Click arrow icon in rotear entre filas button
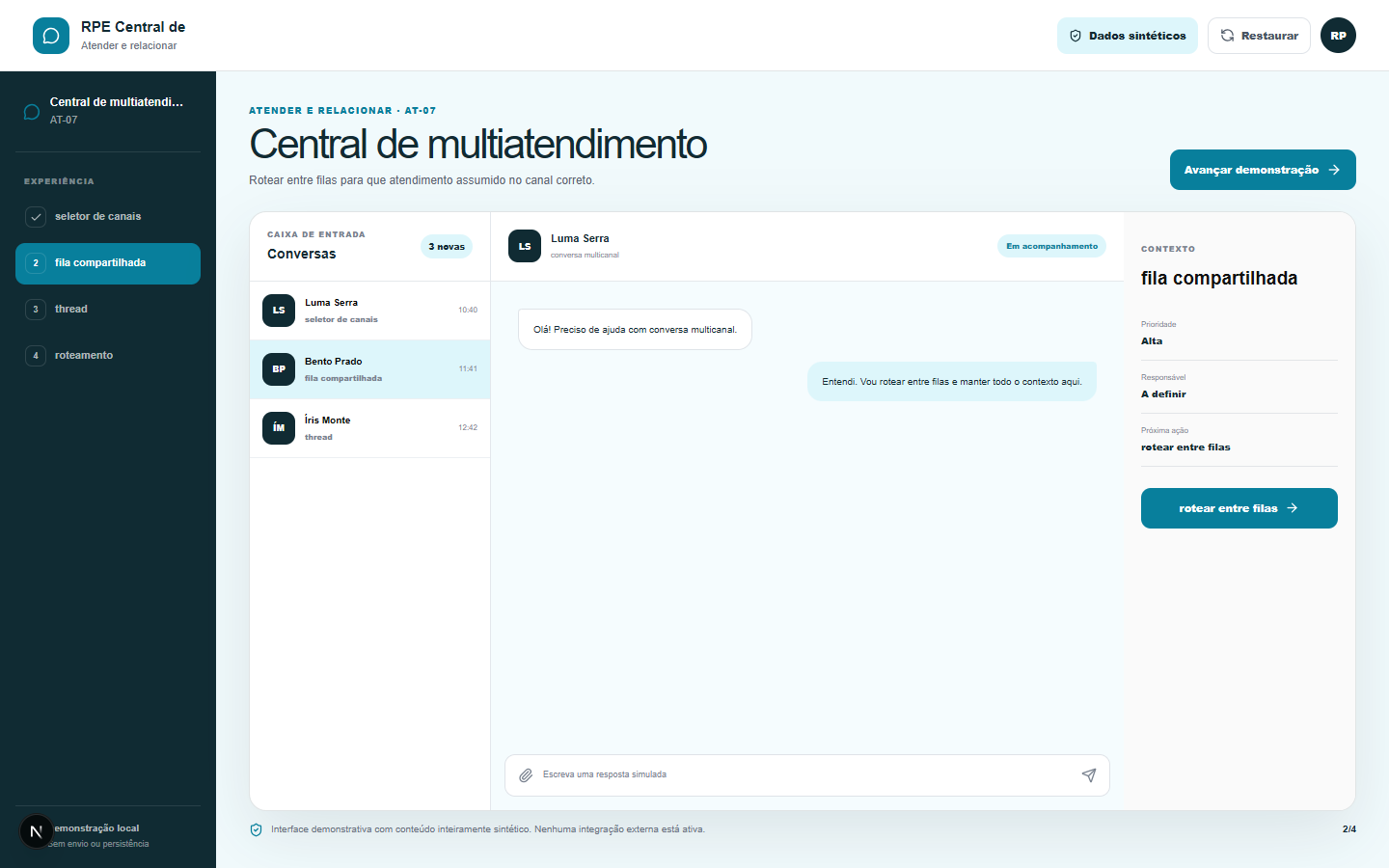The width and height of the screenshot is (1389, 868). 1293,508
